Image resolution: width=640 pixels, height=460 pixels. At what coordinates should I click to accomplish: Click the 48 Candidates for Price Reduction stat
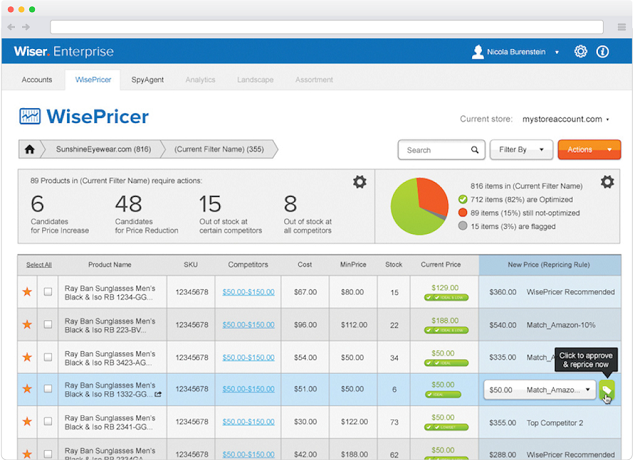(x=147, y=214)
